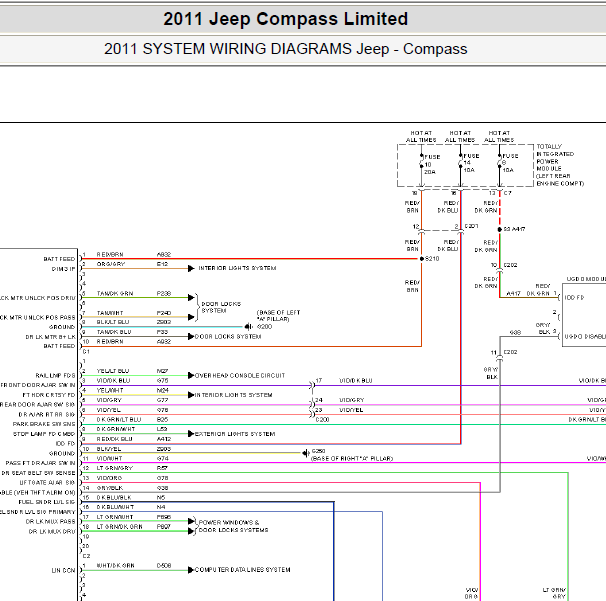This screenshot has width=606, height=601.
Task: Click the 'DR SEAT BELT SW SENSE' pin name
Action: point(38,473)
